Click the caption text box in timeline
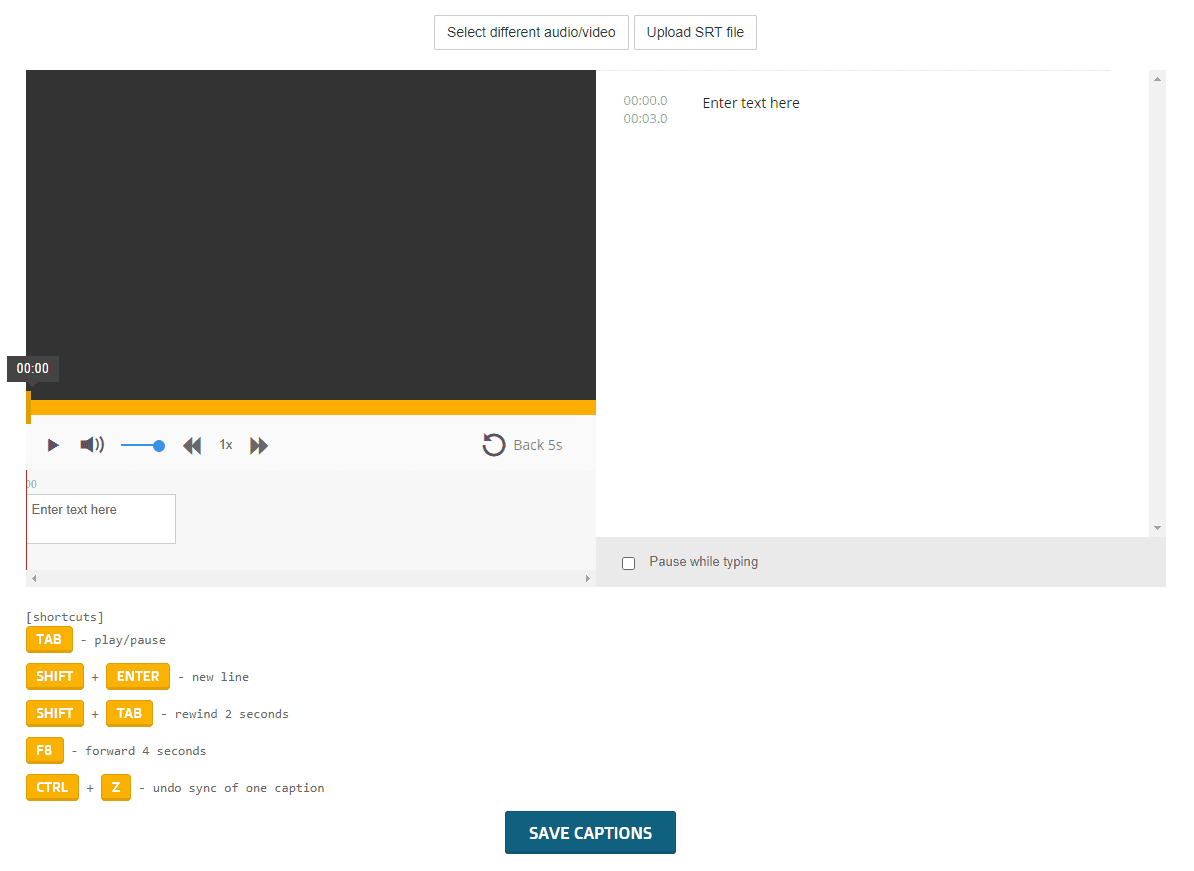1194x871 pixels. [101, 519]
